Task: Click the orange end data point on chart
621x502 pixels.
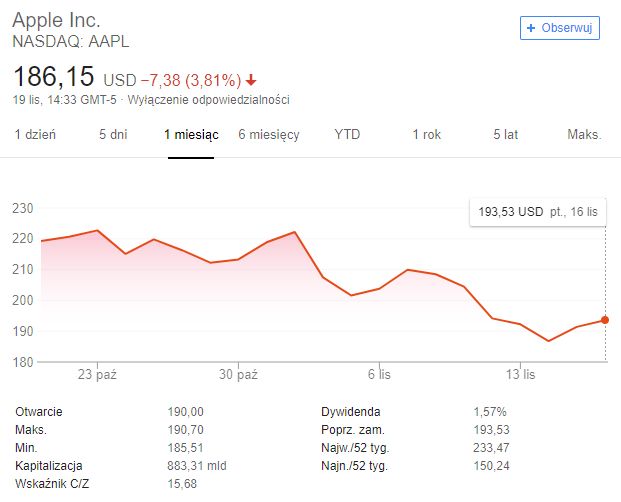Action: [x=604, y=320]
